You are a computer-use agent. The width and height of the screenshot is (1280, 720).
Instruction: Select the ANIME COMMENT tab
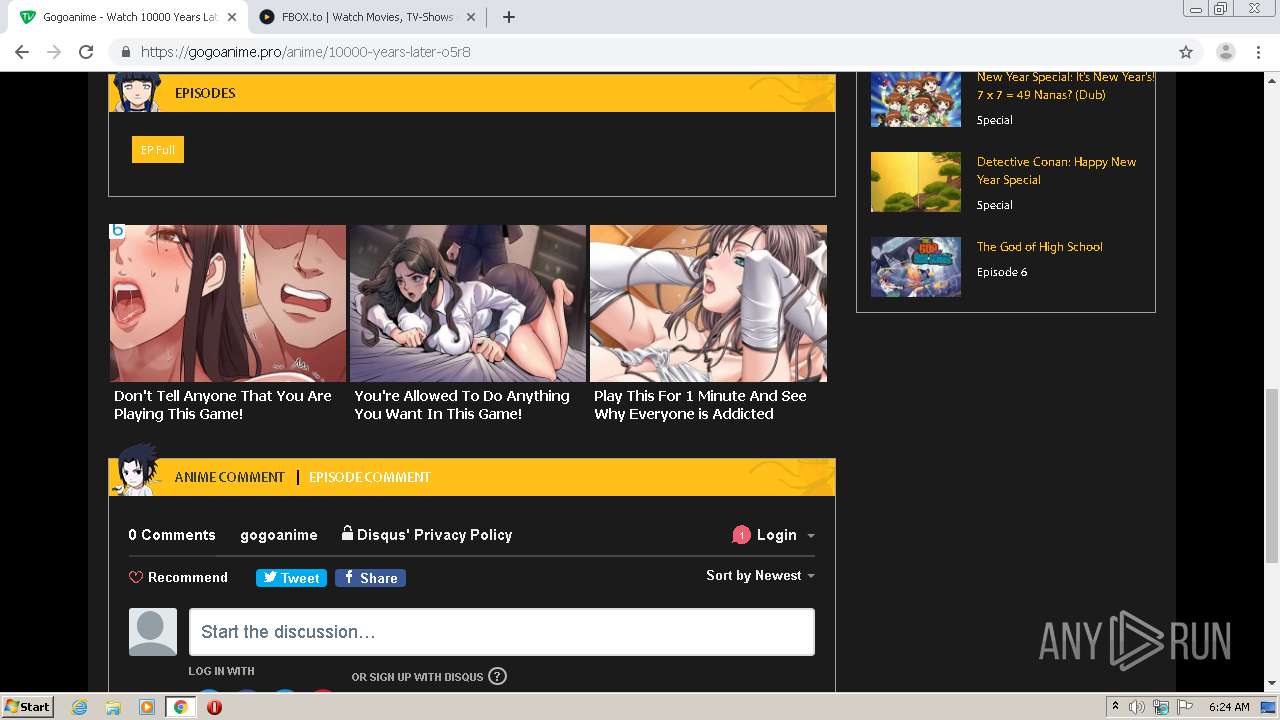click(229, 477)
